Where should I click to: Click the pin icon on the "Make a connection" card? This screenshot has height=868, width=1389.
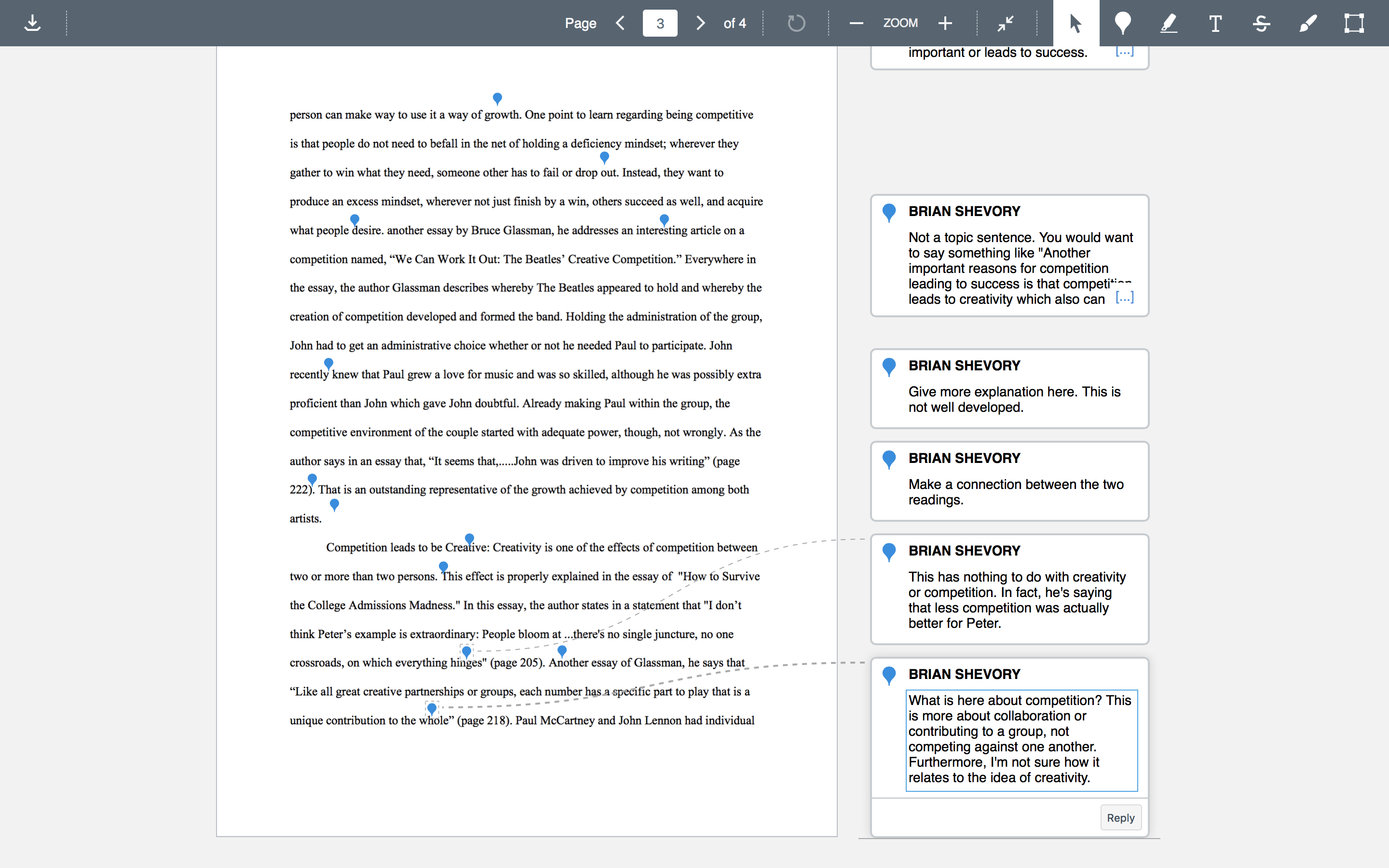click(889, 459)
